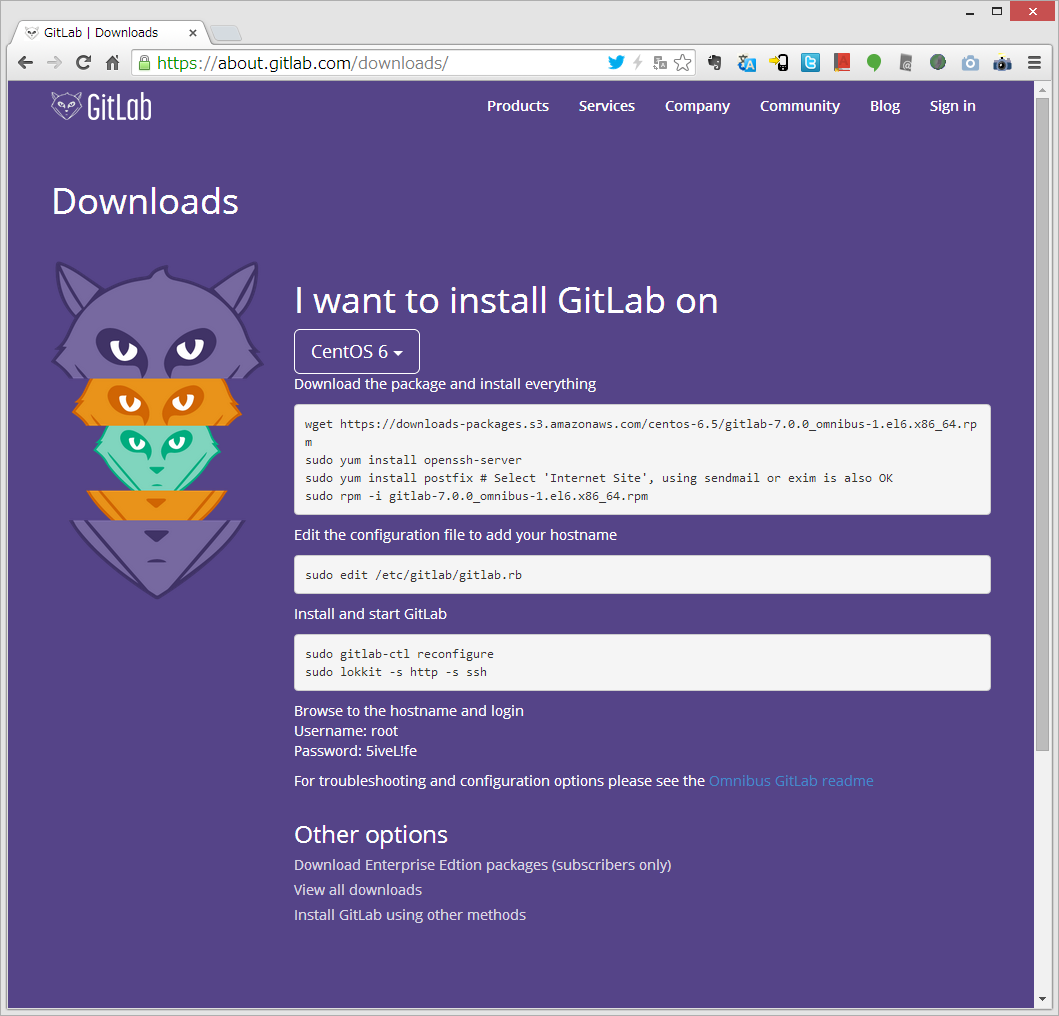Open the Twitter extension in the toolbar
The height and width of the screenshot is (1016, 1059).
810,62
